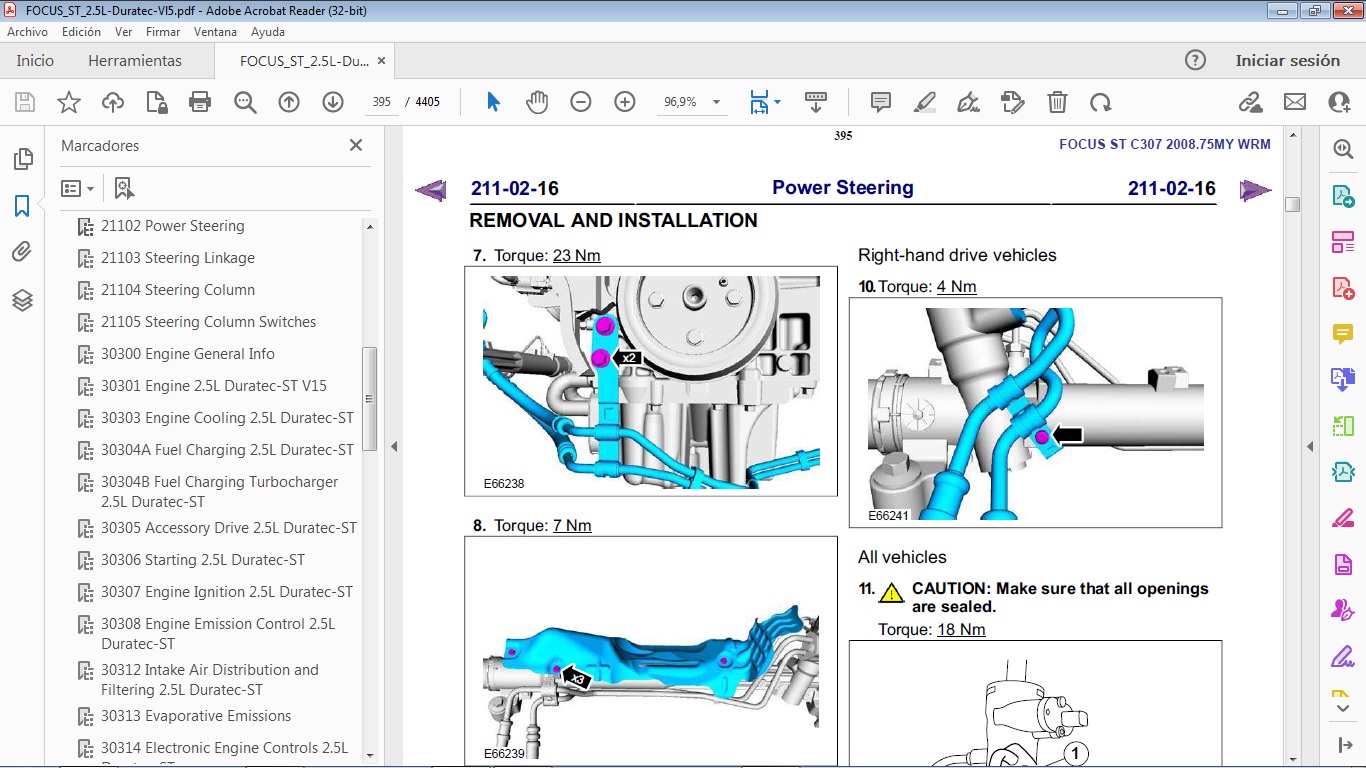Open bookmark 21104 Steering Column
This screenshot has width=1366, height=768.
(x=178, y=290)
